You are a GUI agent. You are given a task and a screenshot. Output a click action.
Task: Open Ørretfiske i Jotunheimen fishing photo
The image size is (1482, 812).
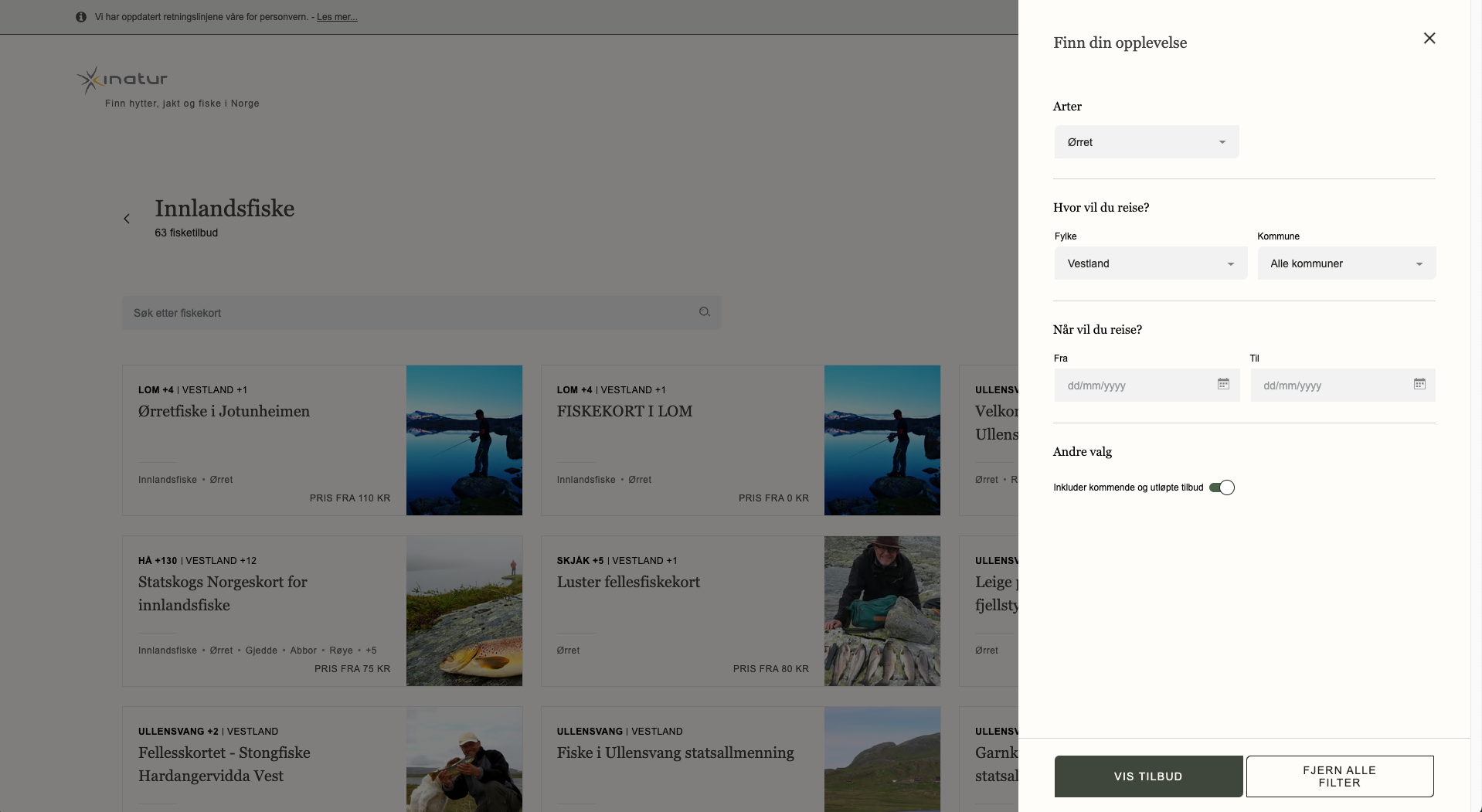click(464, 440)
